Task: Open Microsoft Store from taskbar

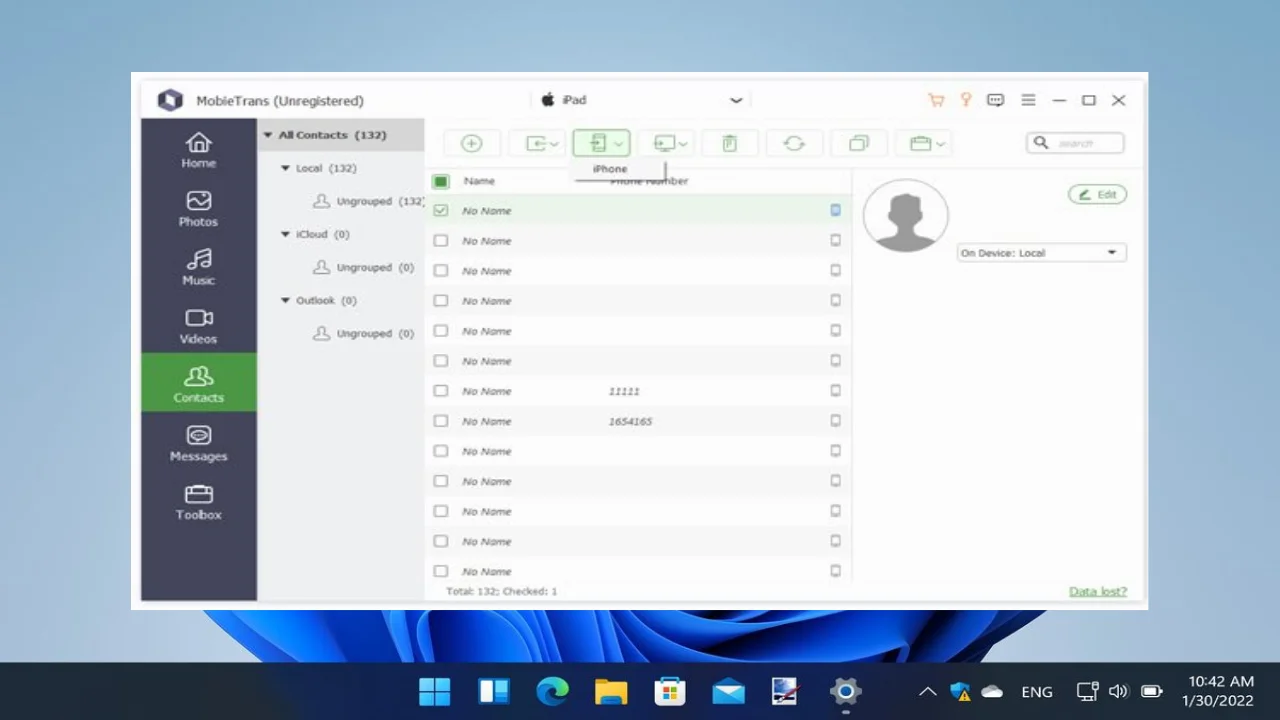Action: pos(669,691)
